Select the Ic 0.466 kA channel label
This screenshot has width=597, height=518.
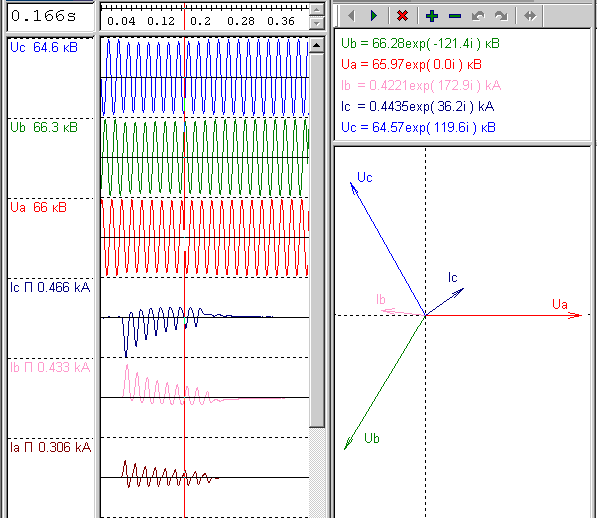pyautogui.click(x=50, y=288)
